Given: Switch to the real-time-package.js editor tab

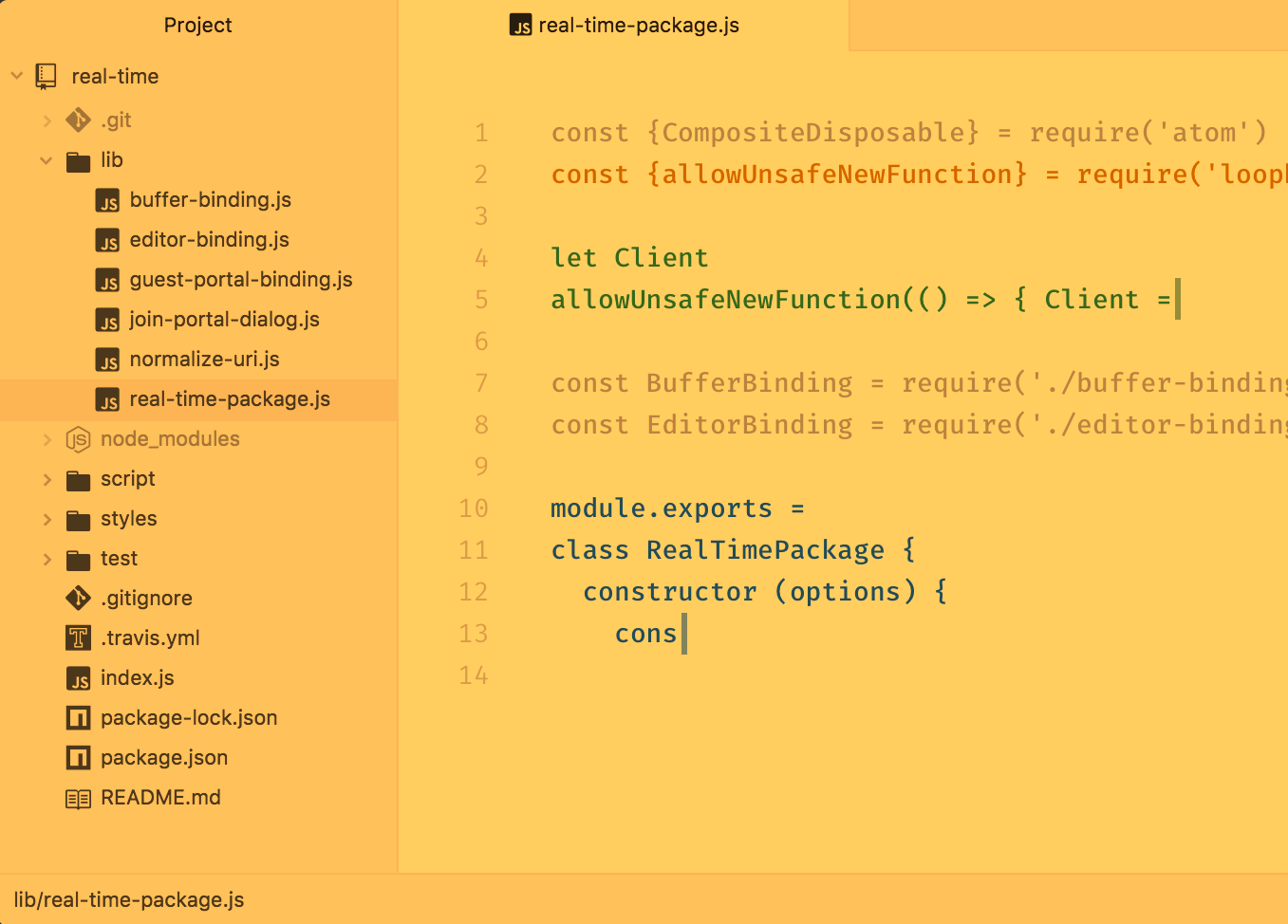Looking at the screenshot, I should [624, 26].
